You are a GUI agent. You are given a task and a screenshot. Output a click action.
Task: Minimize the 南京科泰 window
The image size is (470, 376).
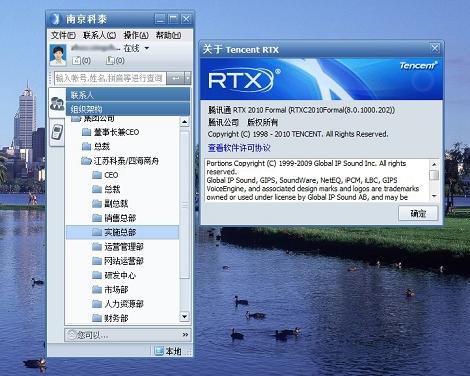(x=160, y=19)
